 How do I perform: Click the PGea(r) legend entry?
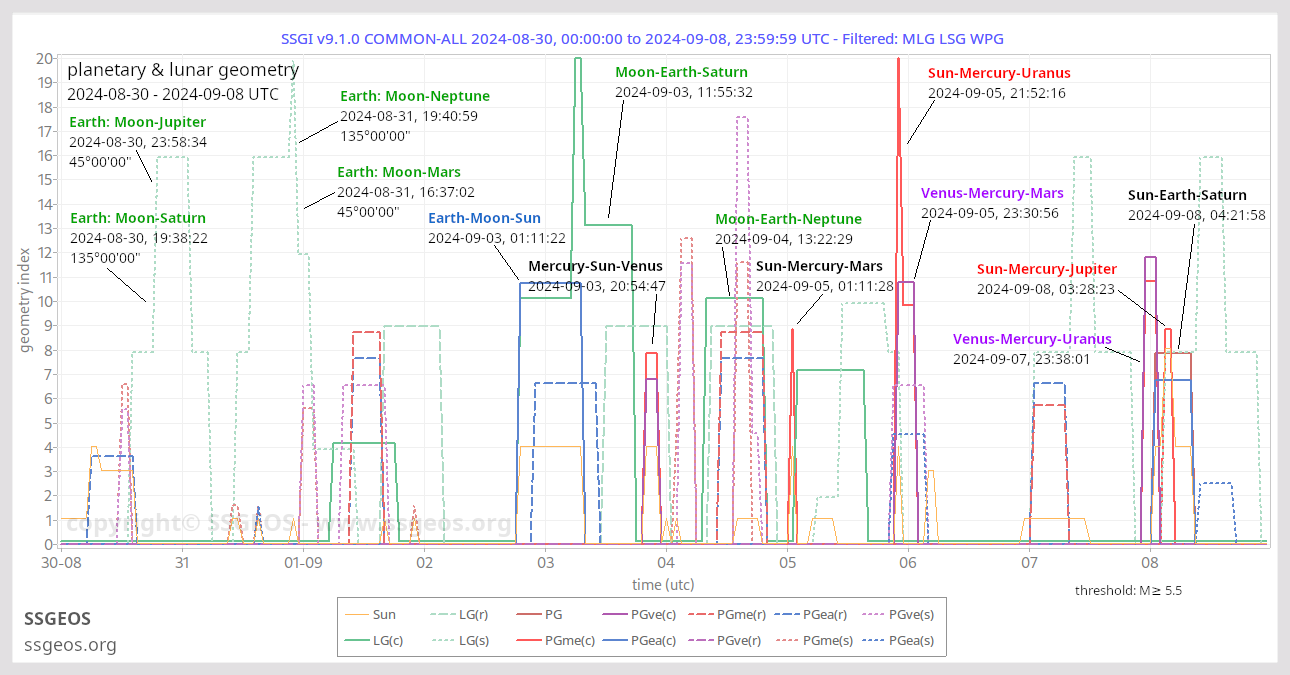(x=815, y=615)
